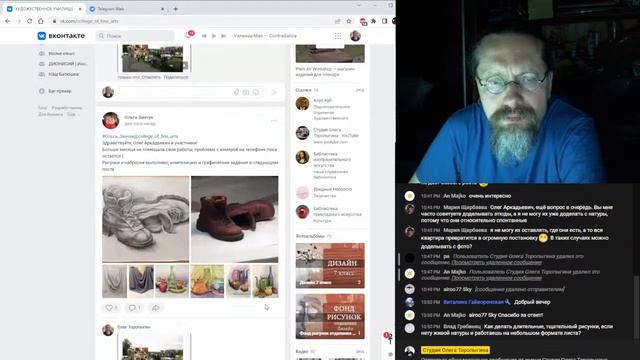Click the first 'Просмотреть удаленное сообщение' link in chat
Image resolution: width=640 pixels, height=360 pixels.
pos(496,262)
